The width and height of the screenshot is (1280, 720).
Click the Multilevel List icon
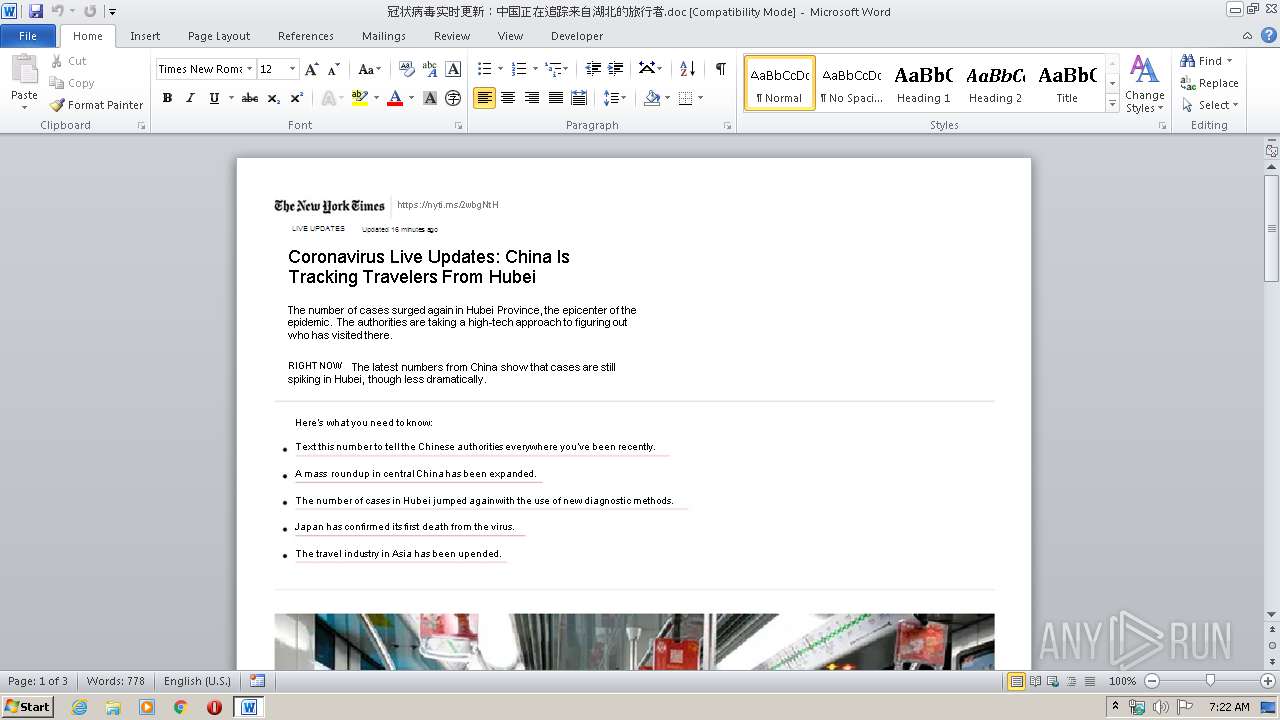pyautogui.click(x=553, y=69)
